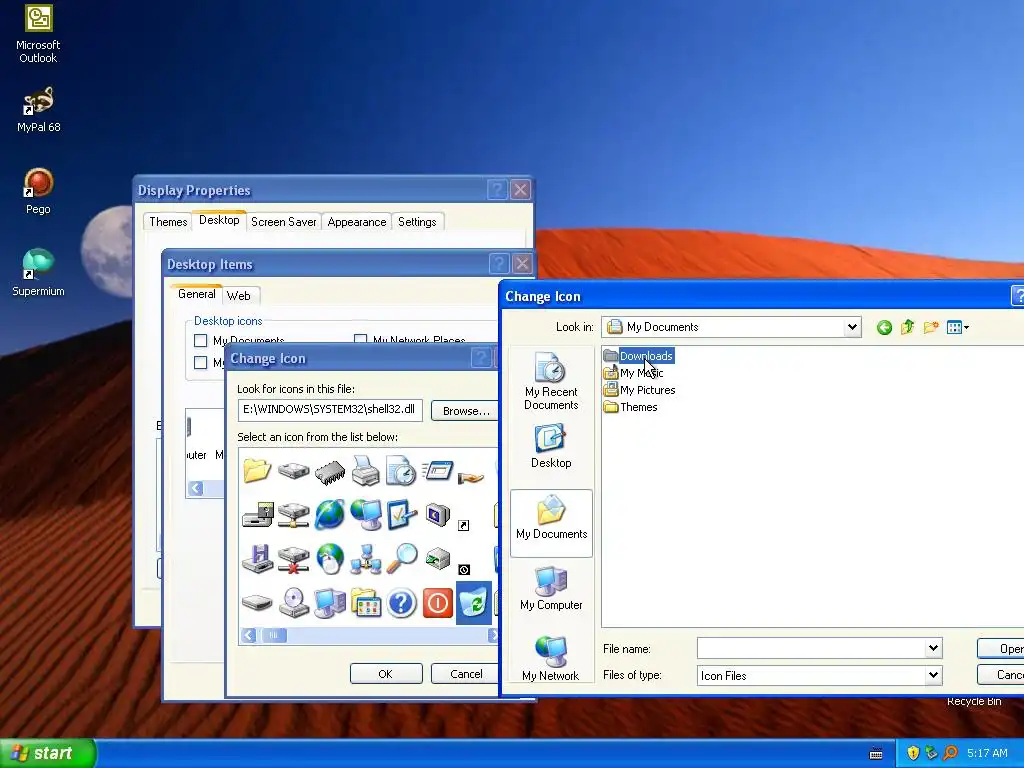The height and width of the screenshot is (768, 1024).
Task: Expand the Look in dropdown
Action: [852, 327]
